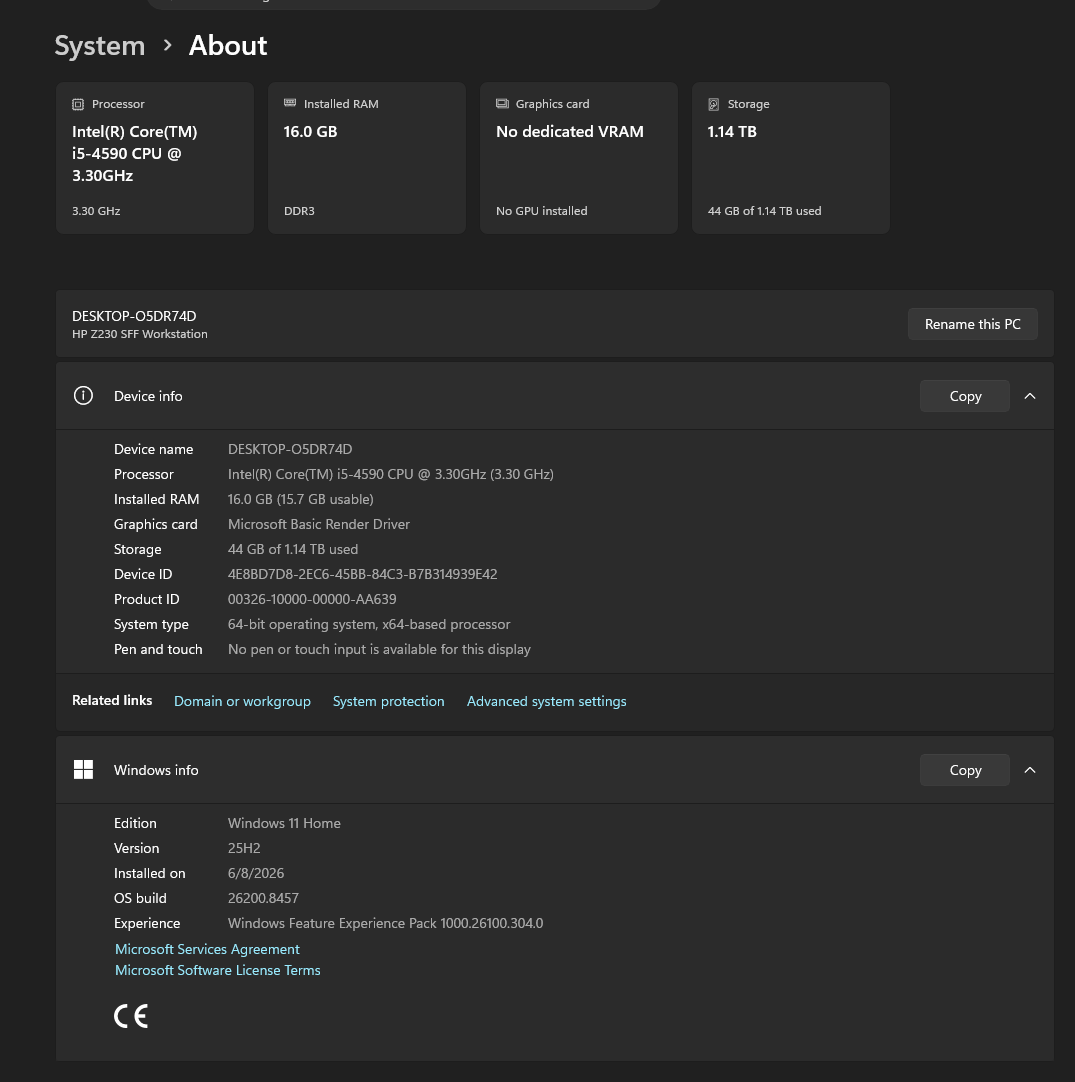Click the Processor card chip icon
This screenshot has height=1082, width=1075.
coord(78,104)
